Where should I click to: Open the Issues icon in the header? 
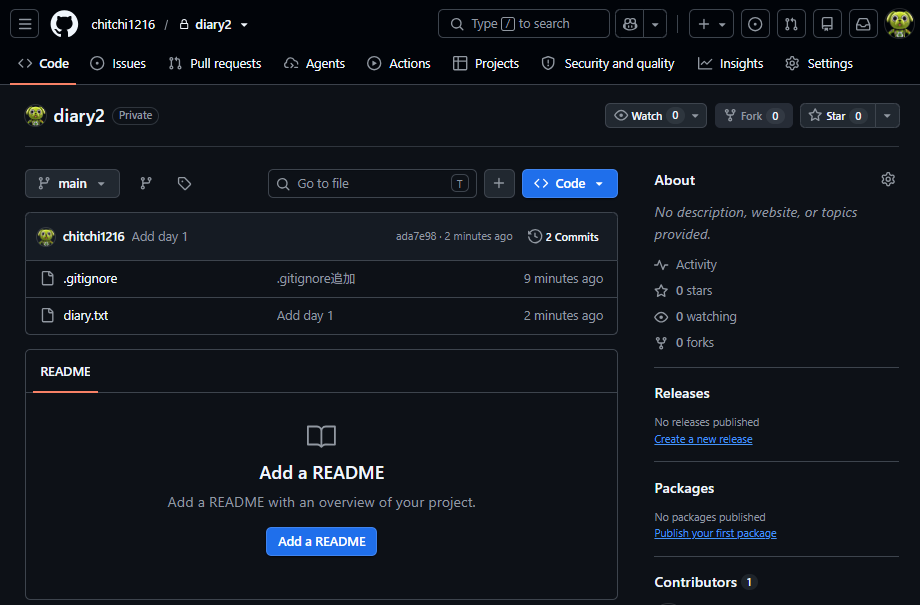click(x=755, y=24)
